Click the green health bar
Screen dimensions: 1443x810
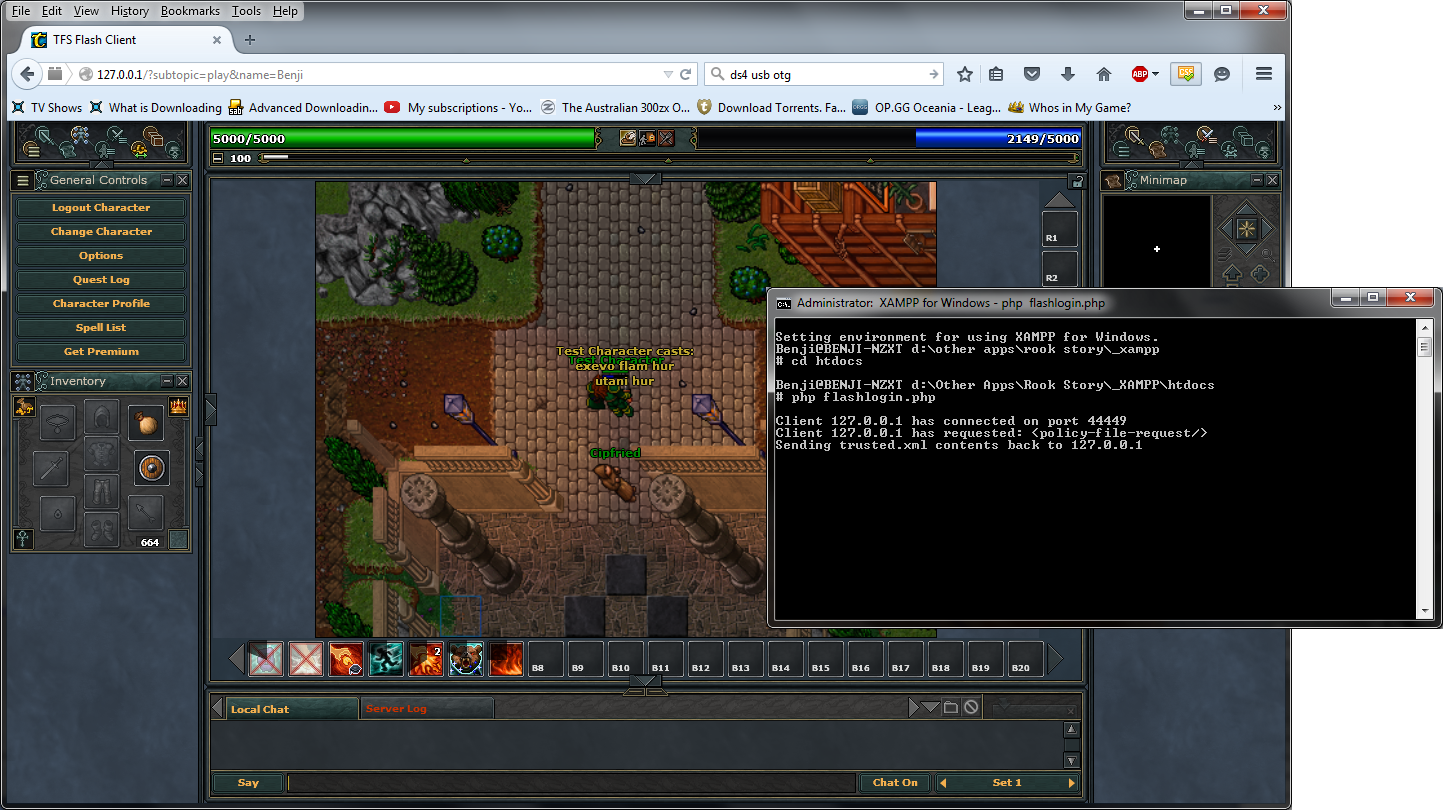click(403, 139)
